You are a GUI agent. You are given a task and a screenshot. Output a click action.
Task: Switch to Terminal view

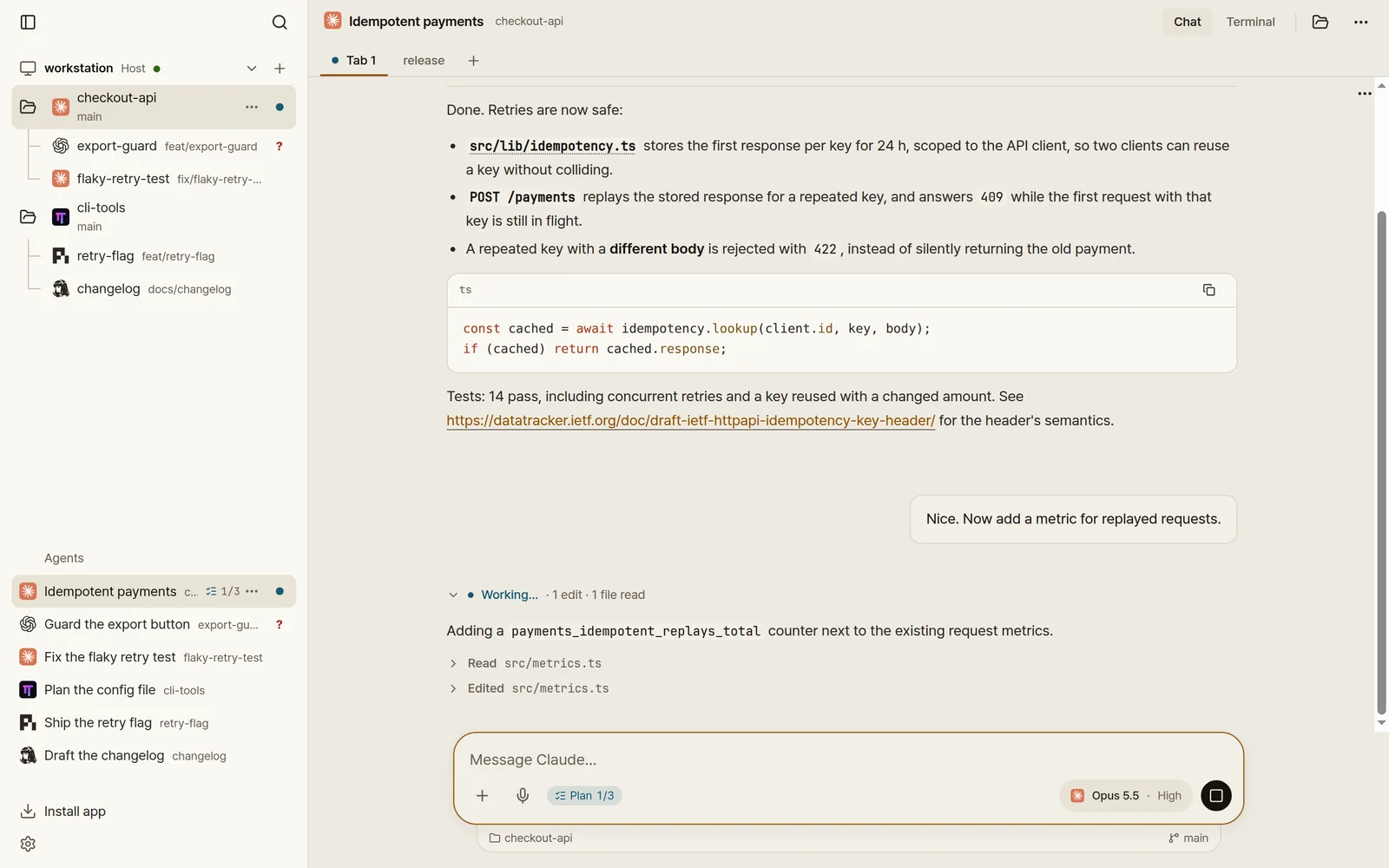pos(1250,22)
